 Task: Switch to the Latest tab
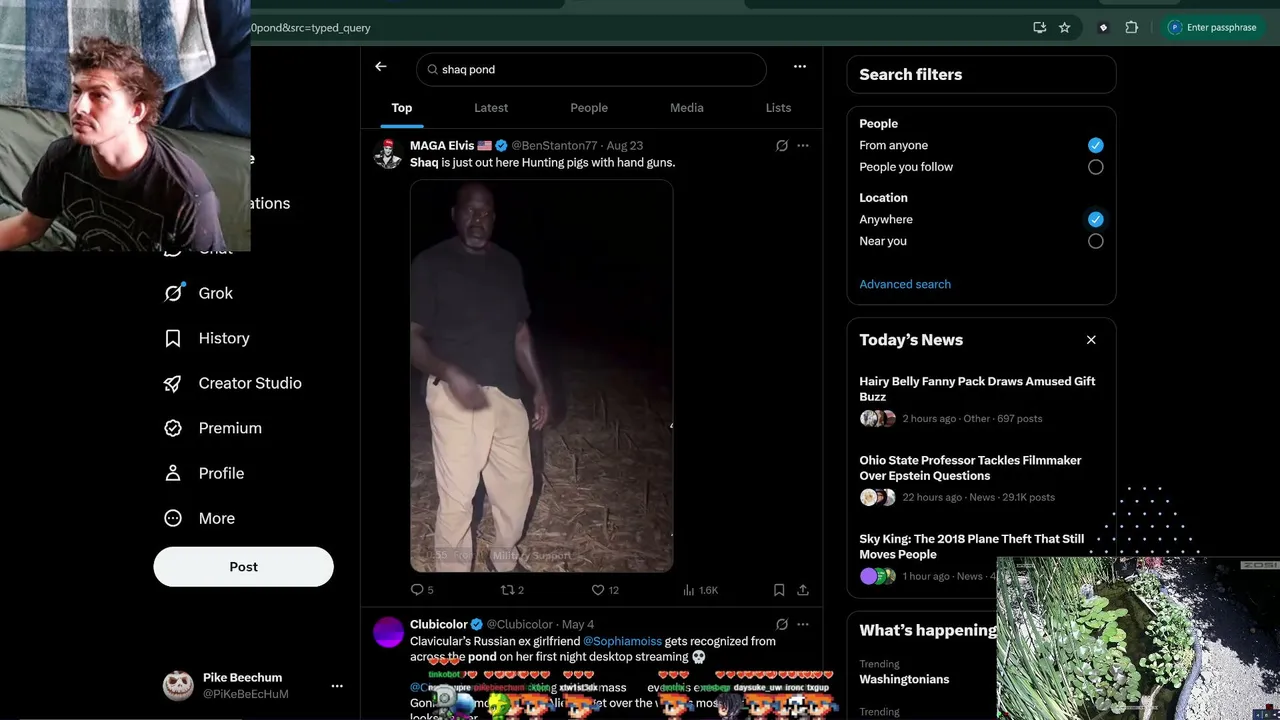point(491,108)
